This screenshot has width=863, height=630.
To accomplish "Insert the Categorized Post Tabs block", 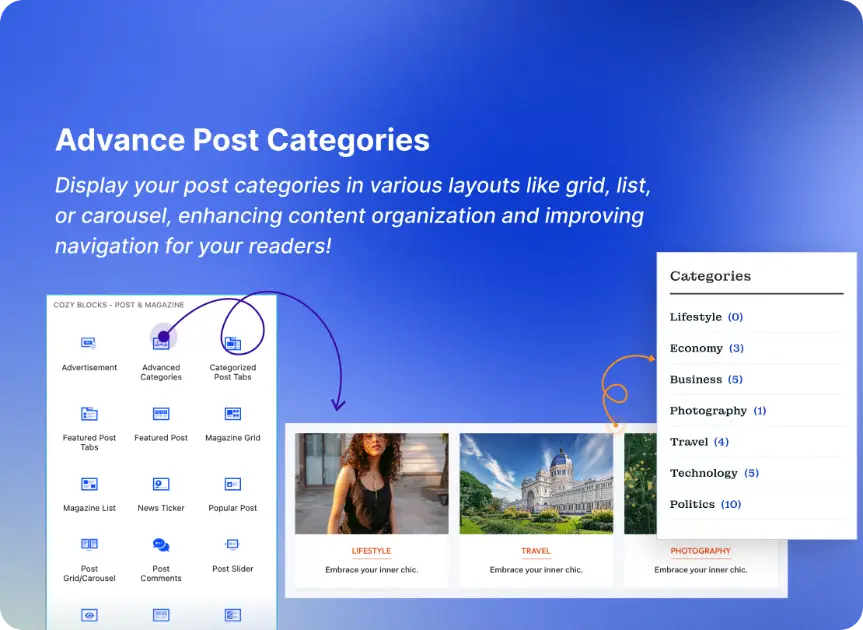I will (232, 344).
